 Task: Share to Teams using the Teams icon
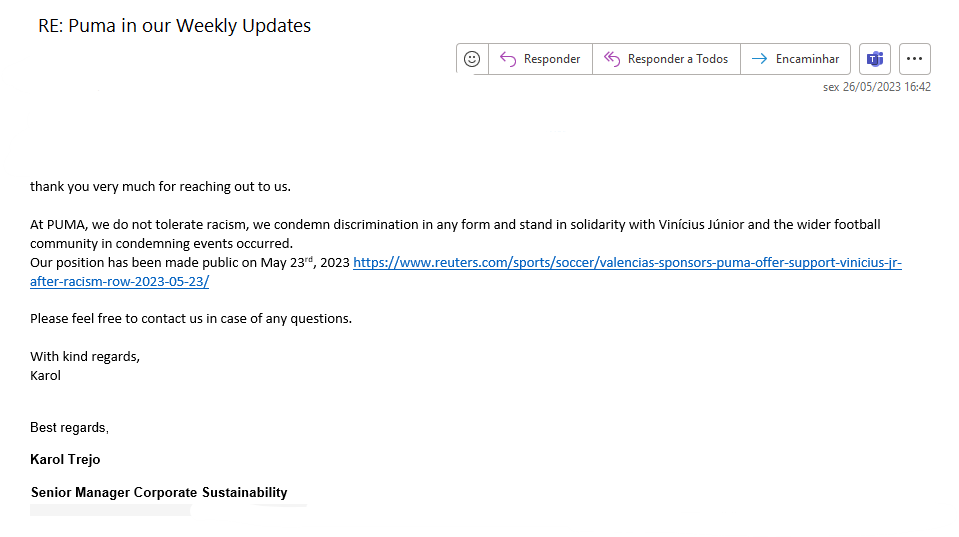pos(875,59)
